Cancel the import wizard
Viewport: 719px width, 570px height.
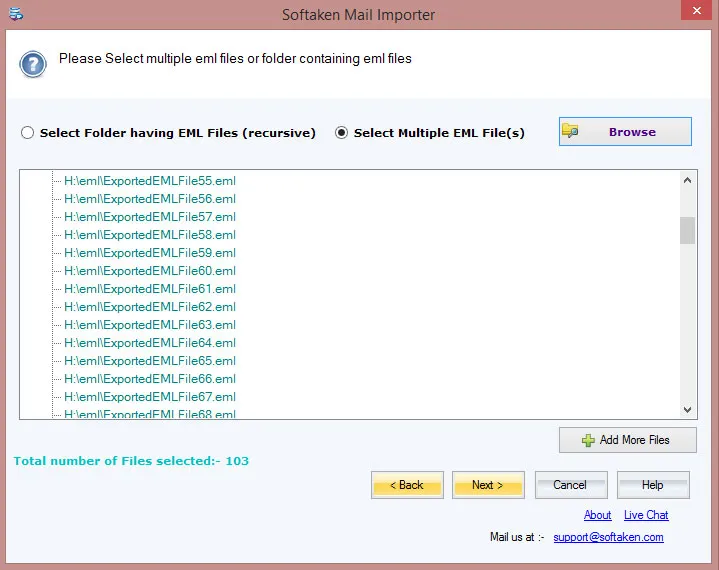click(x=571, y=485)
